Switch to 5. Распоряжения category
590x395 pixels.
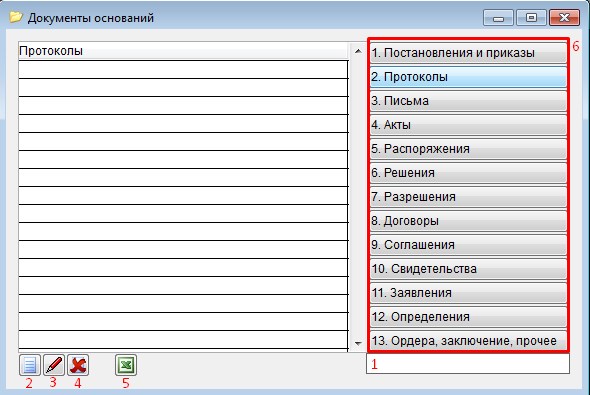pyautogui.click(x=468, y=149)
